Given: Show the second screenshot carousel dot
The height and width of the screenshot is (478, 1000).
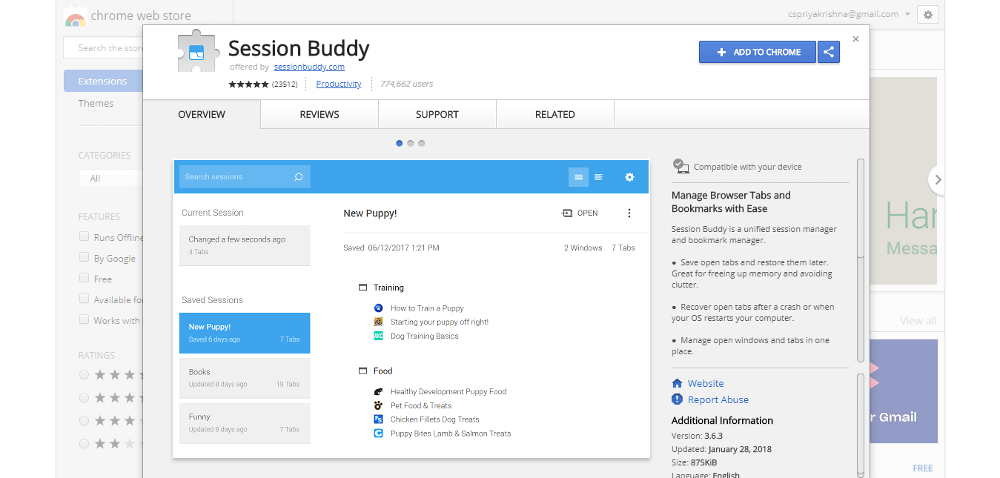Looking at the screenshot, I should pos(410,143).
